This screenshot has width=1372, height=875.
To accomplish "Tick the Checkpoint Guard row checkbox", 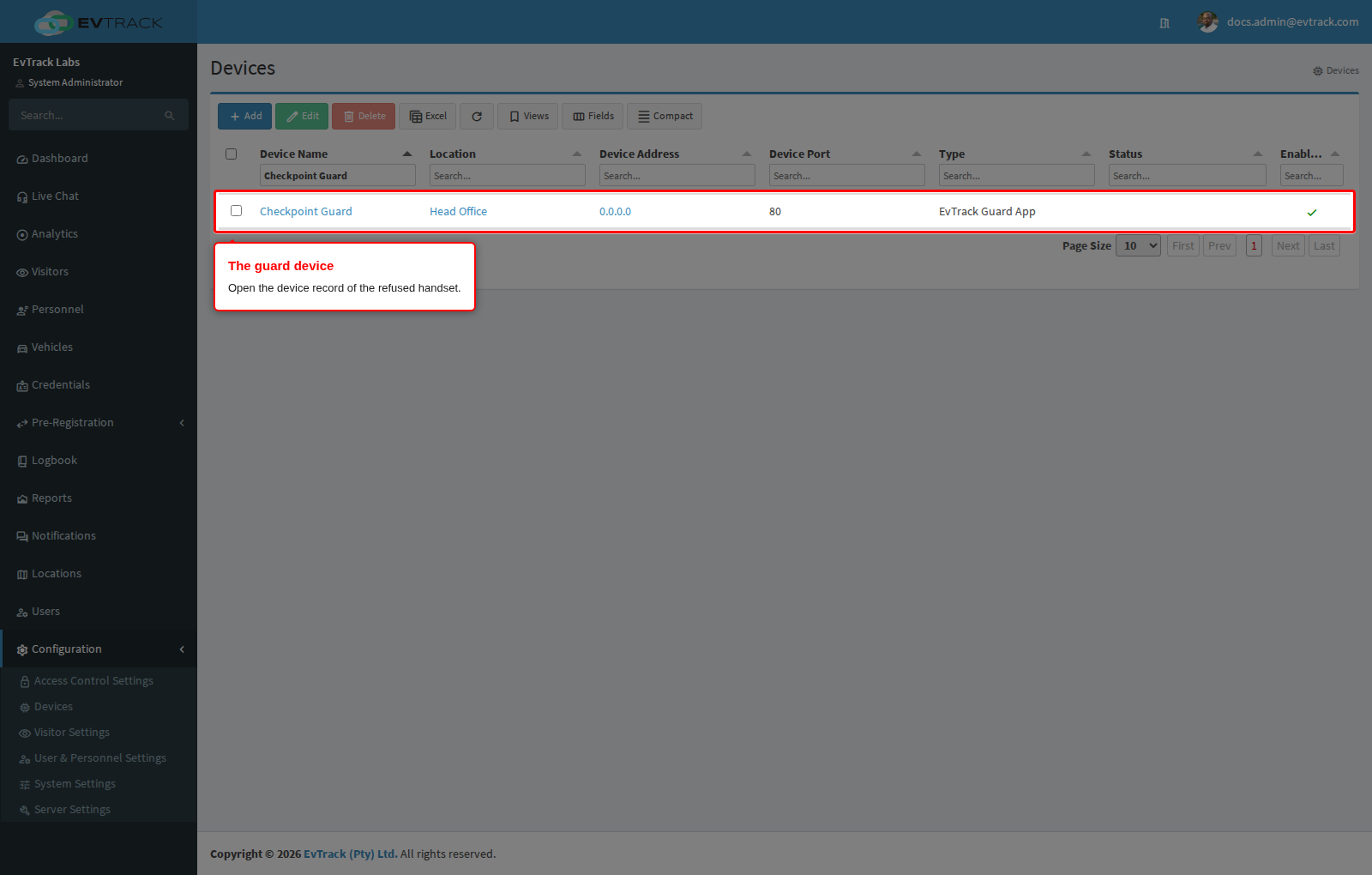I will (237, 211).
